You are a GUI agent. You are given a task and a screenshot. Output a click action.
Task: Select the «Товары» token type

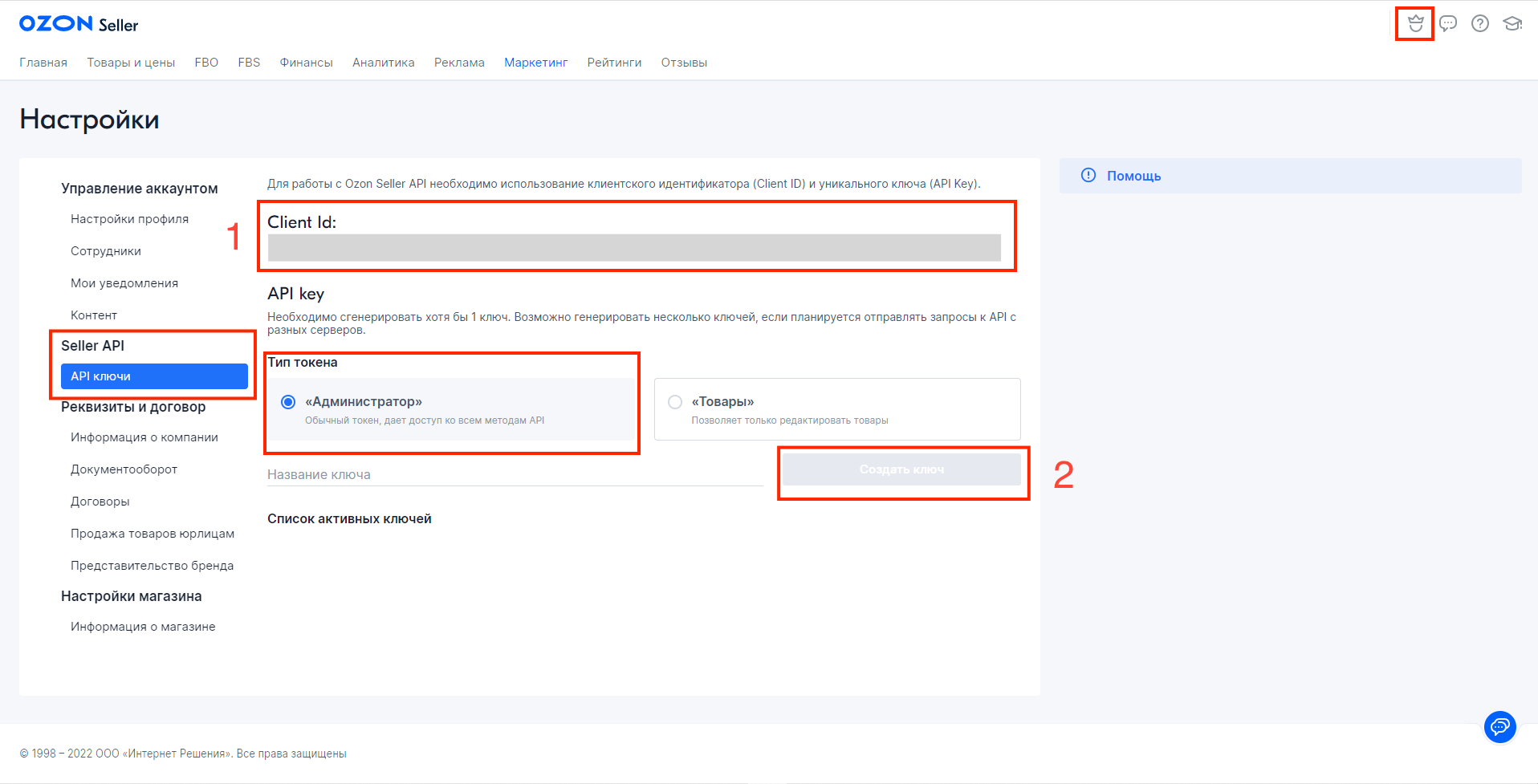click(675, 402)
